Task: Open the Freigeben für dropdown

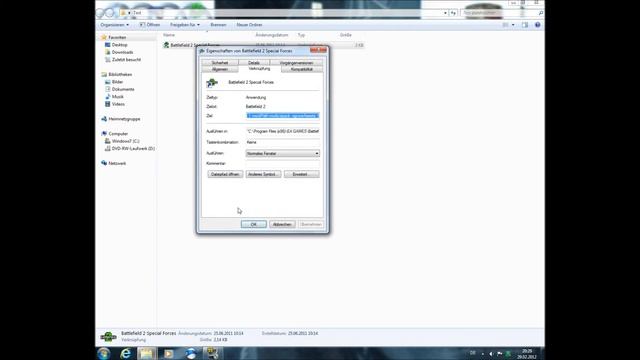Action: coord(185,25)
